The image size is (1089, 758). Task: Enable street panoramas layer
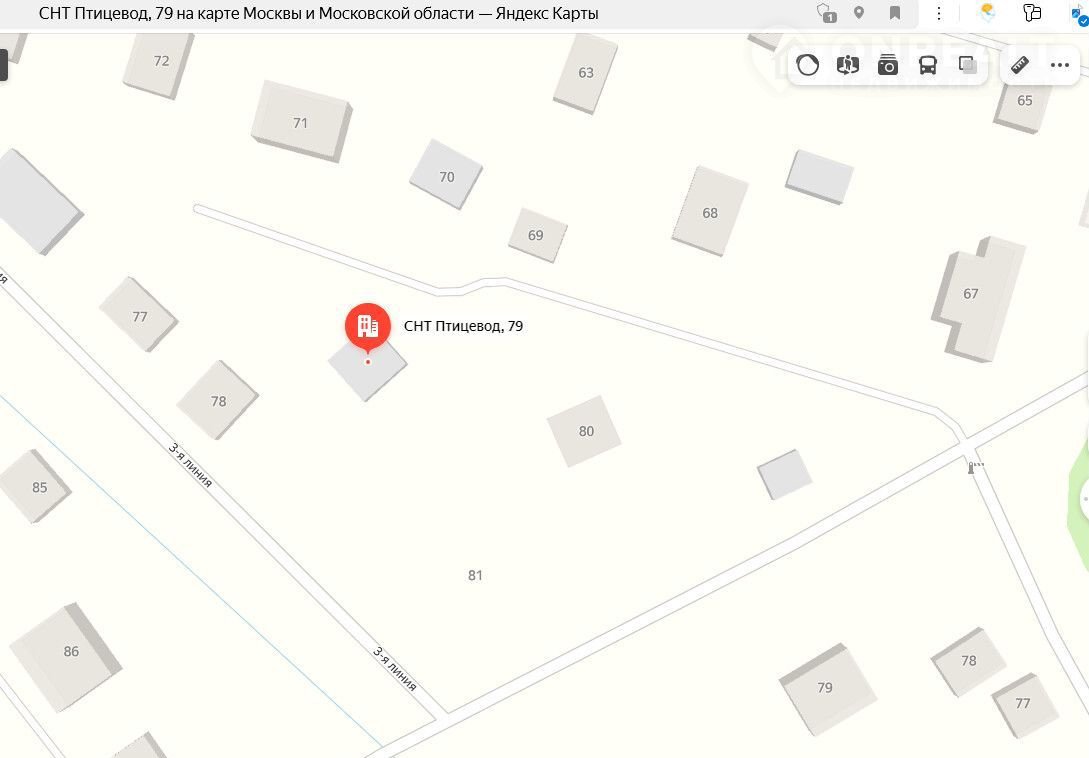(x=848, y=65)
